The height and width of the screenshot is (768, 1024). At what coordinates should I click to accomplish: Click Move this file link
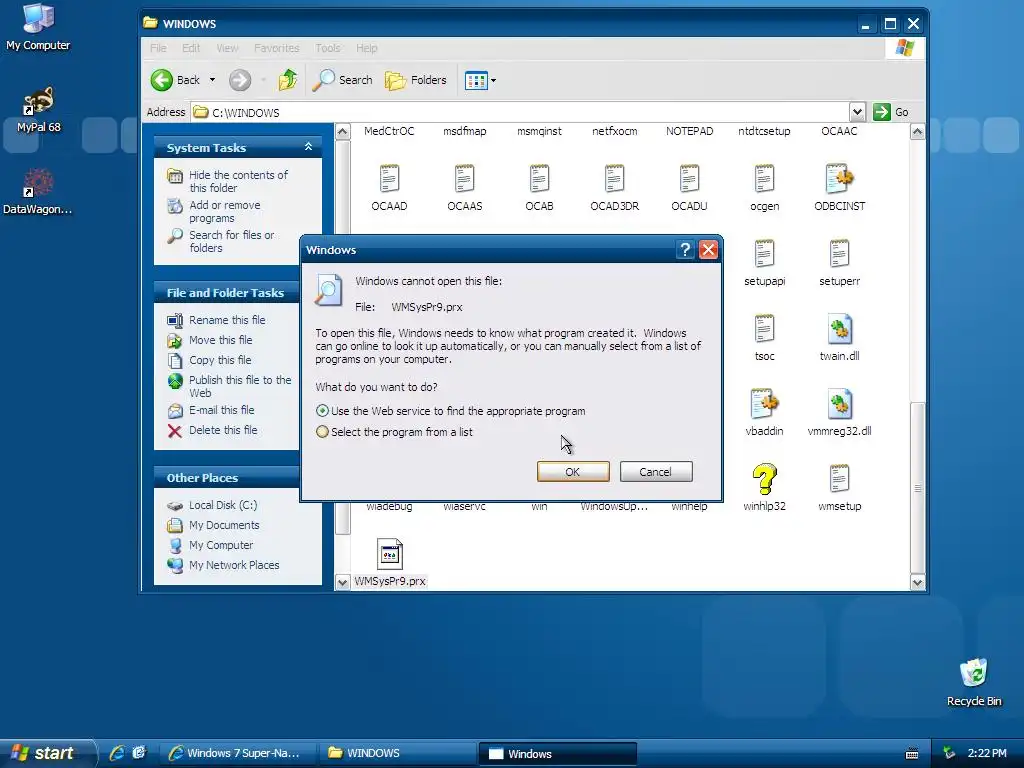tap(221, 340)
